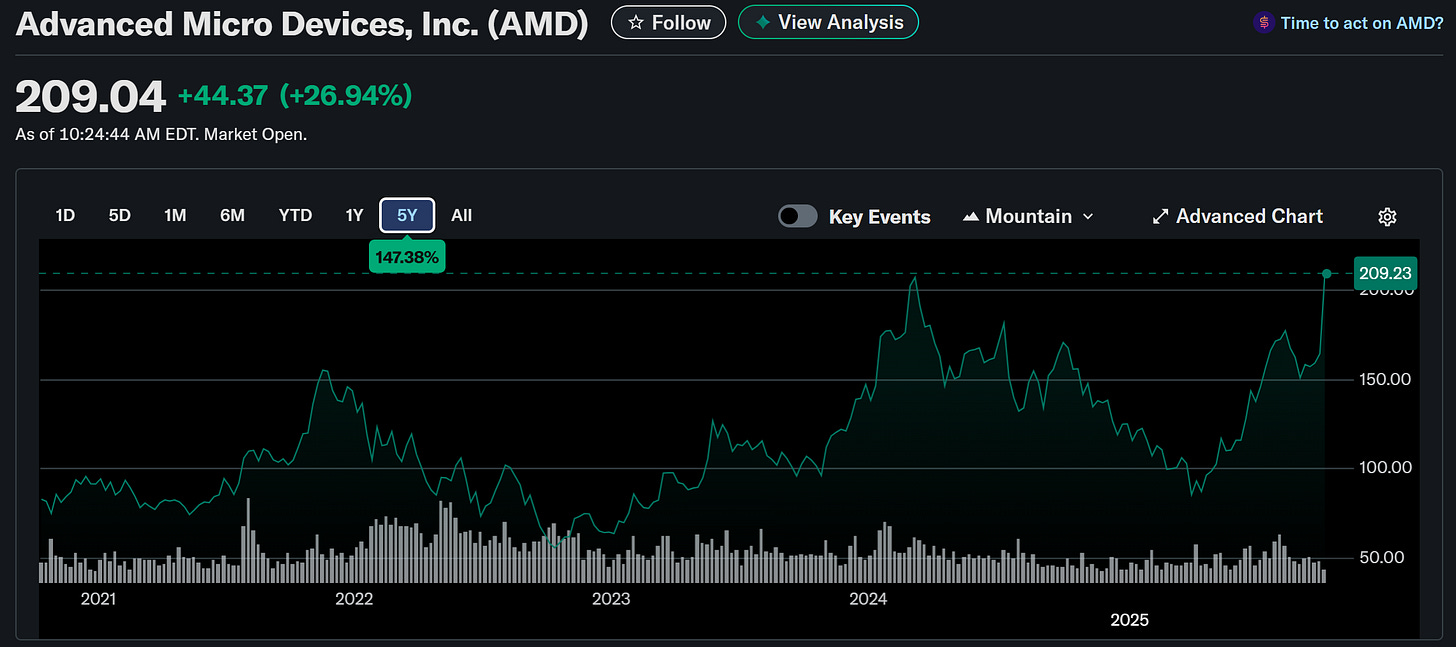Select the 5Y time range
Image resolution: width=1456 pixels, height=647 pixels.
[407, 215]
